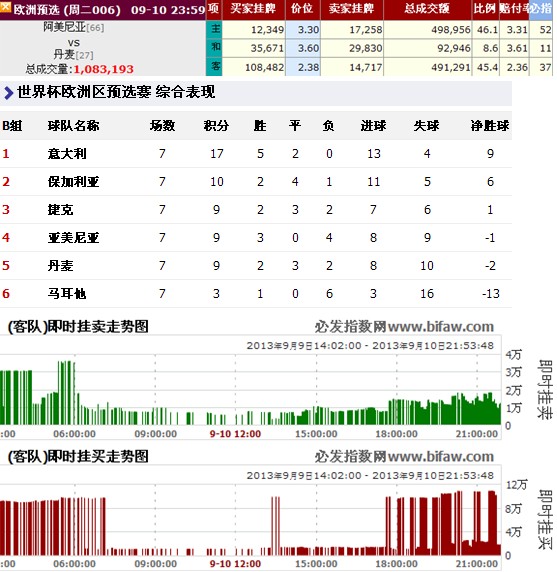Click the 必指 column header
The width and height of the screenshot is (557, 572).
tap(541, 9)
